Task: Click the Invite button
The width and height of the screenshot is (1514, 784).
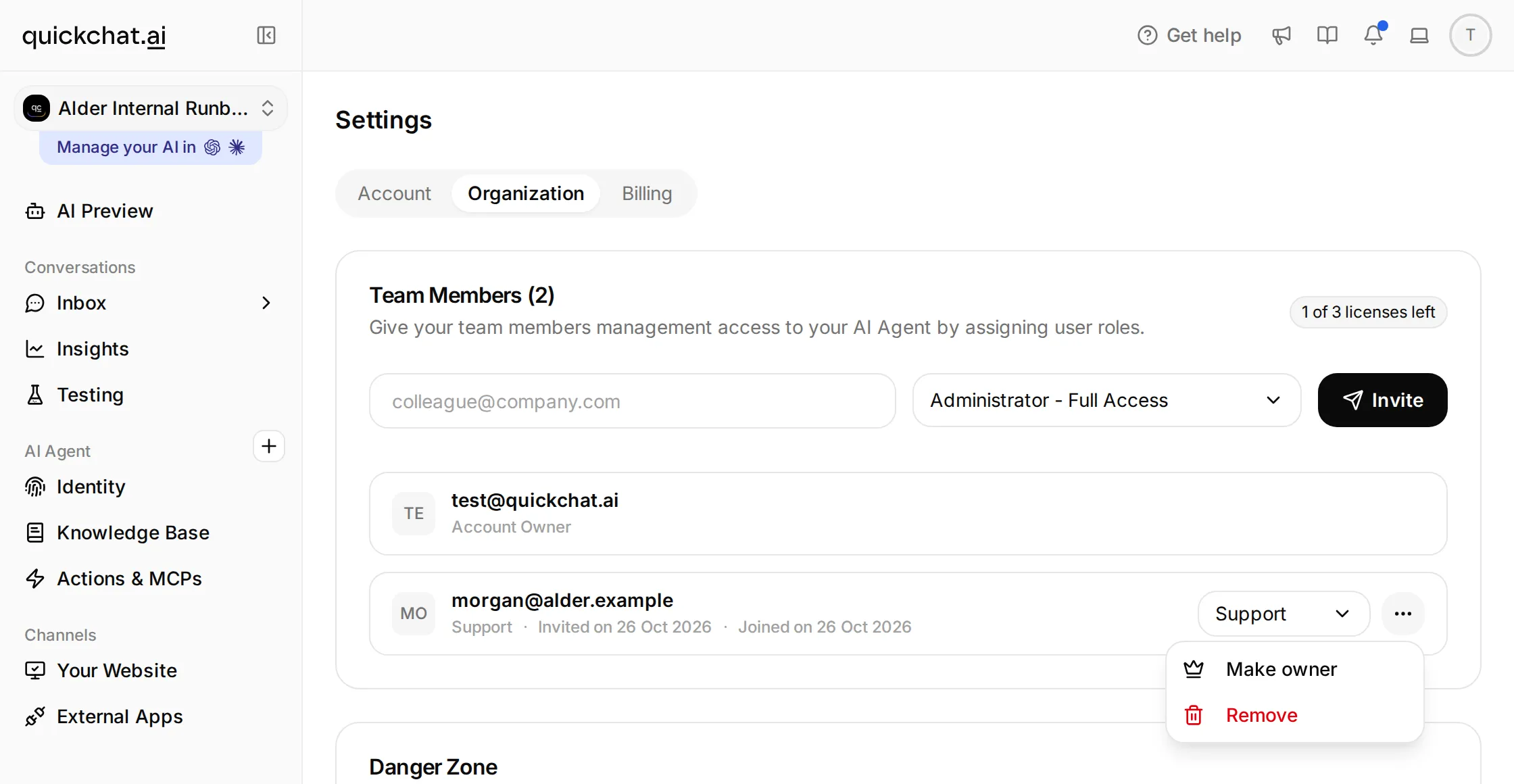Action: [x=1382, y=400]
